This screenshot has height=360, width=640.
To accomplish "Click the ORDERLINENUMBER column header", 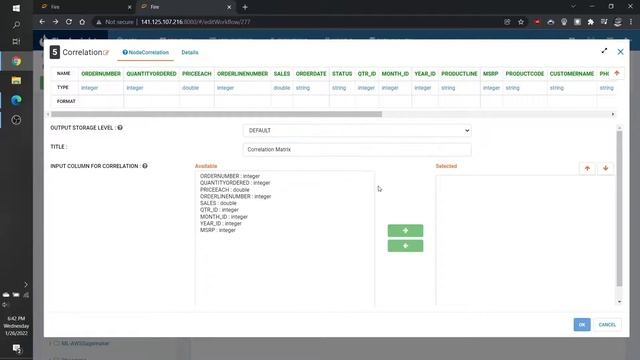I will point(242,74).
